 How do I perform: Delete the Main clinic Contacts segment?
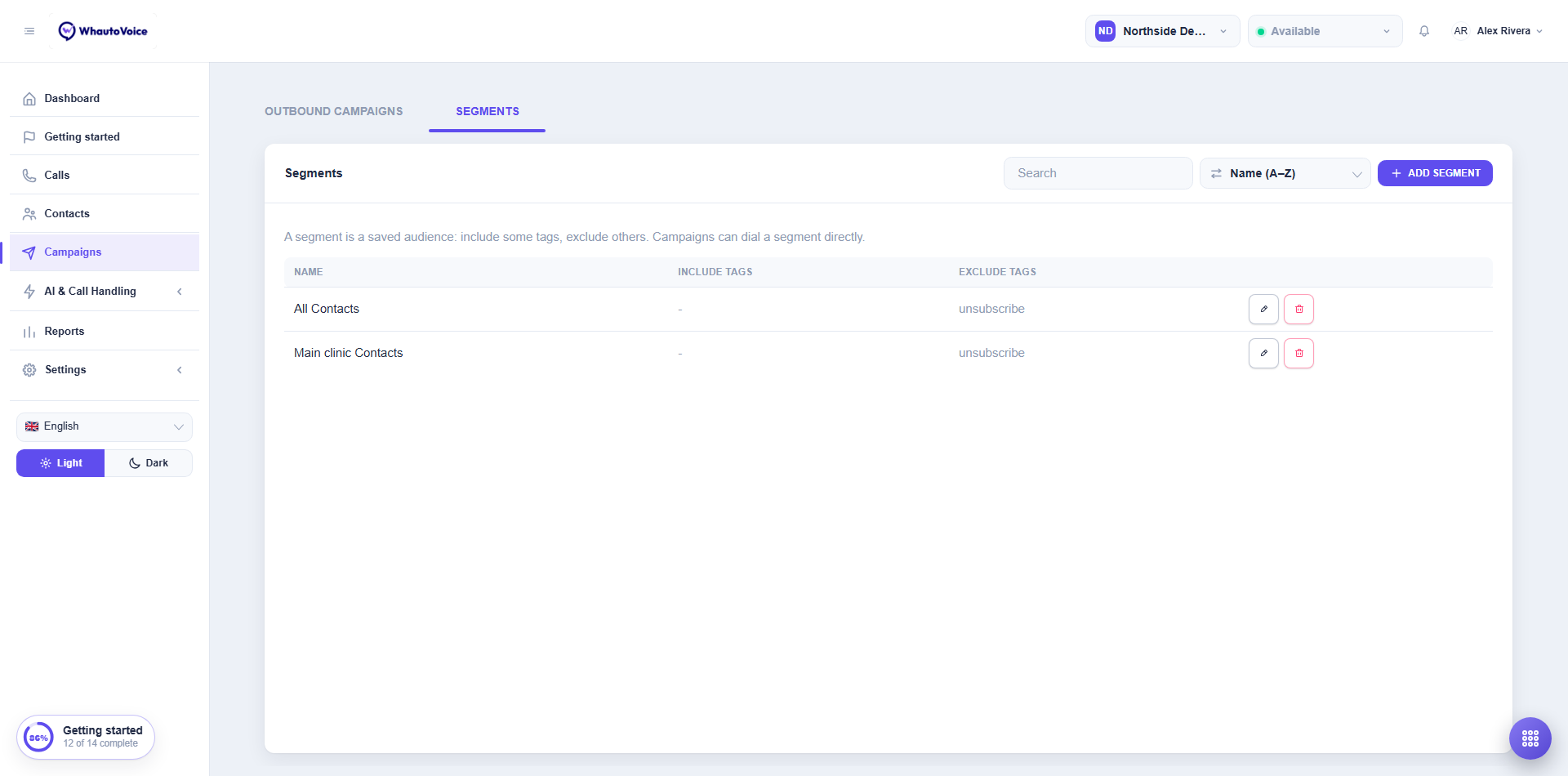pos(1298,353)
